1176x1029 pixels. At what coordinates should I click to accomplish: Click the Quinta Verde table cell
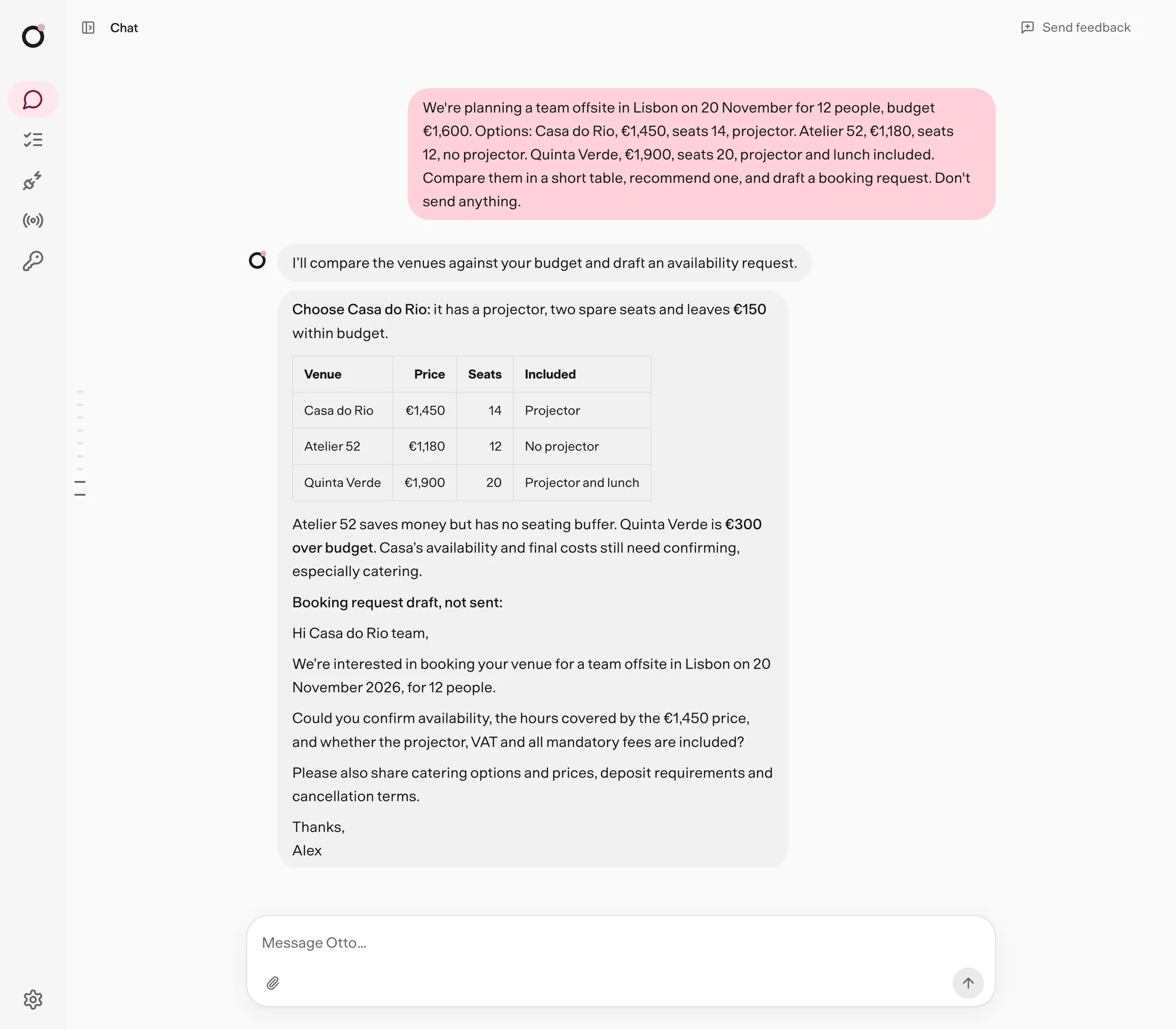[342, 483]
